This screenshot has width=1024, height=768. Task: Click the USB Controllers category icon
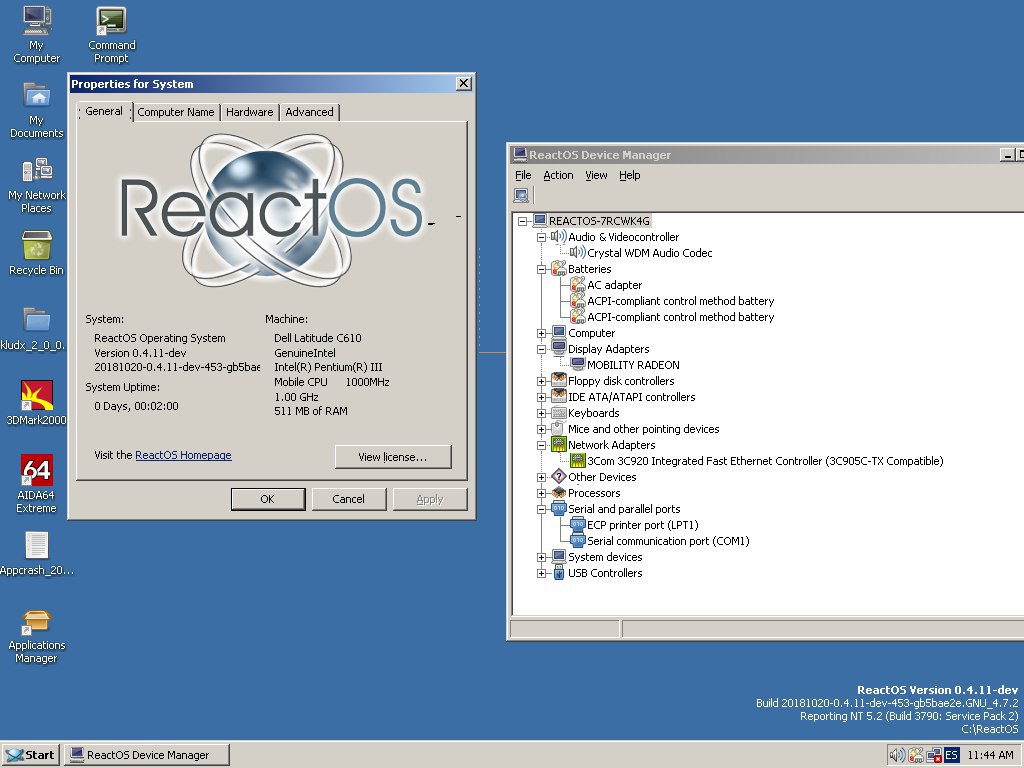[559, 573]
